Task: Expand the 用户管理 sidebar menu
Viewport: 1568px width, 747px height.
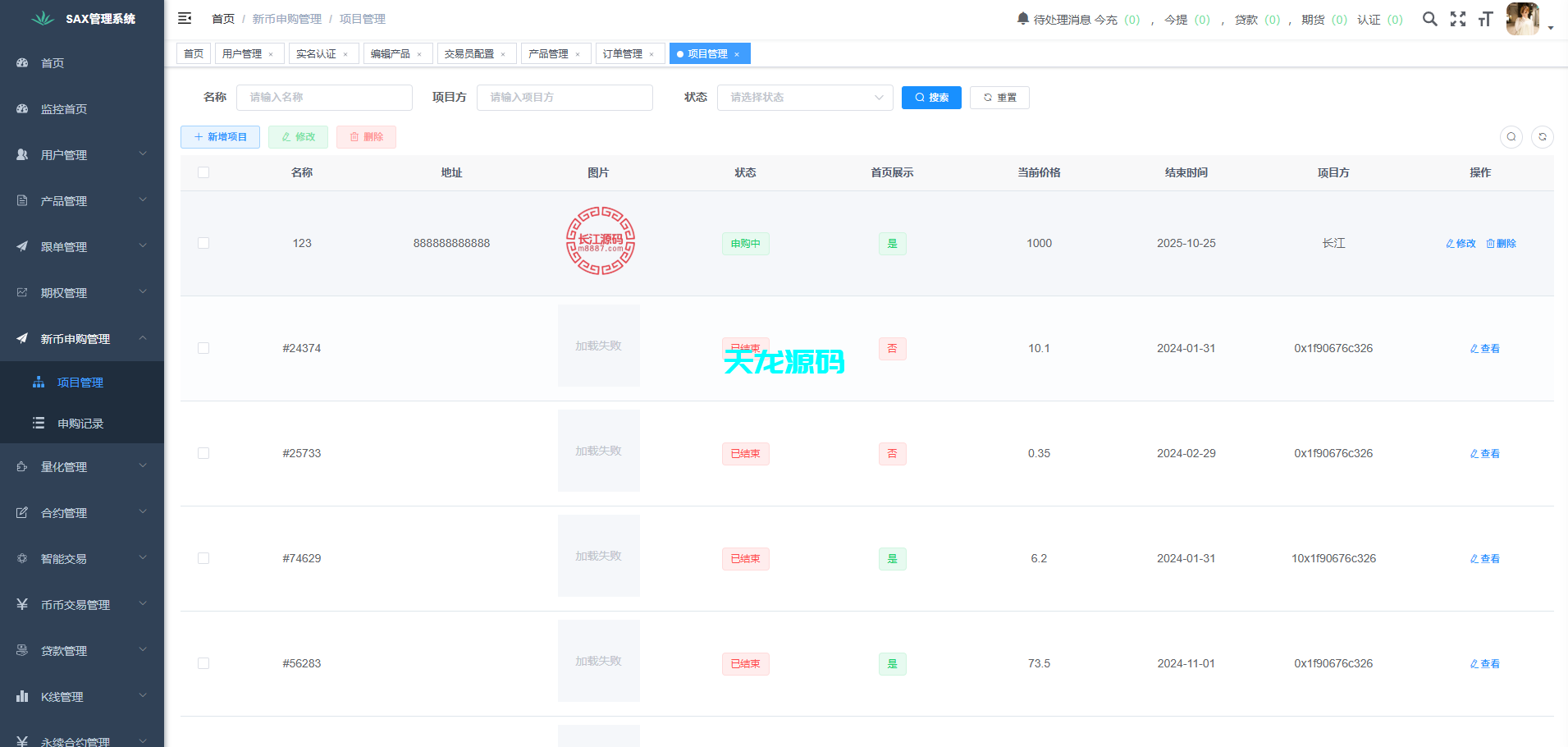Action: pos(81,154)
